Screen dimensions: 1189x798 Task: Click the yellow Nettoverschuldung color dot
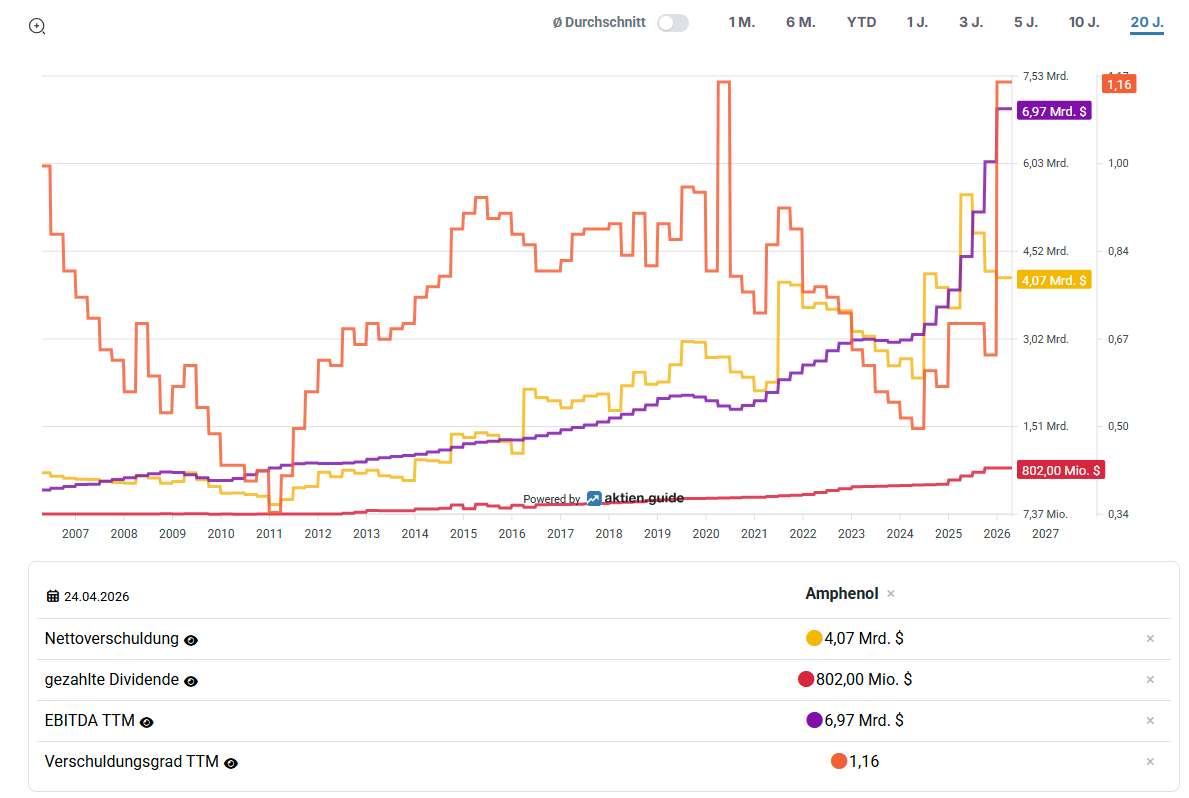pyautogui.click(x=814, y=639)
